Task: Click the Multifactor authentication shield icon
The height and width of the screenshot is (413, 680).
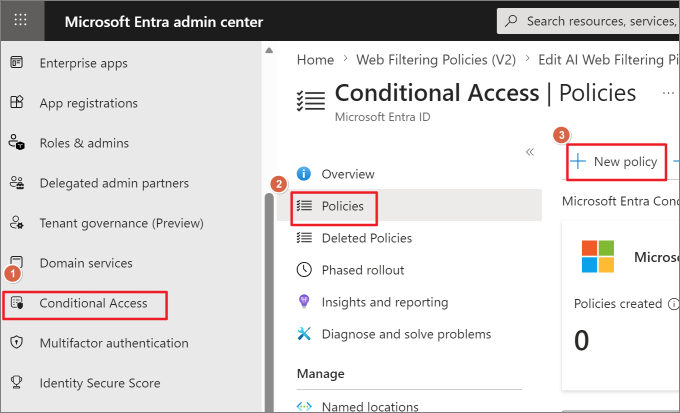Action: [16, 342]
